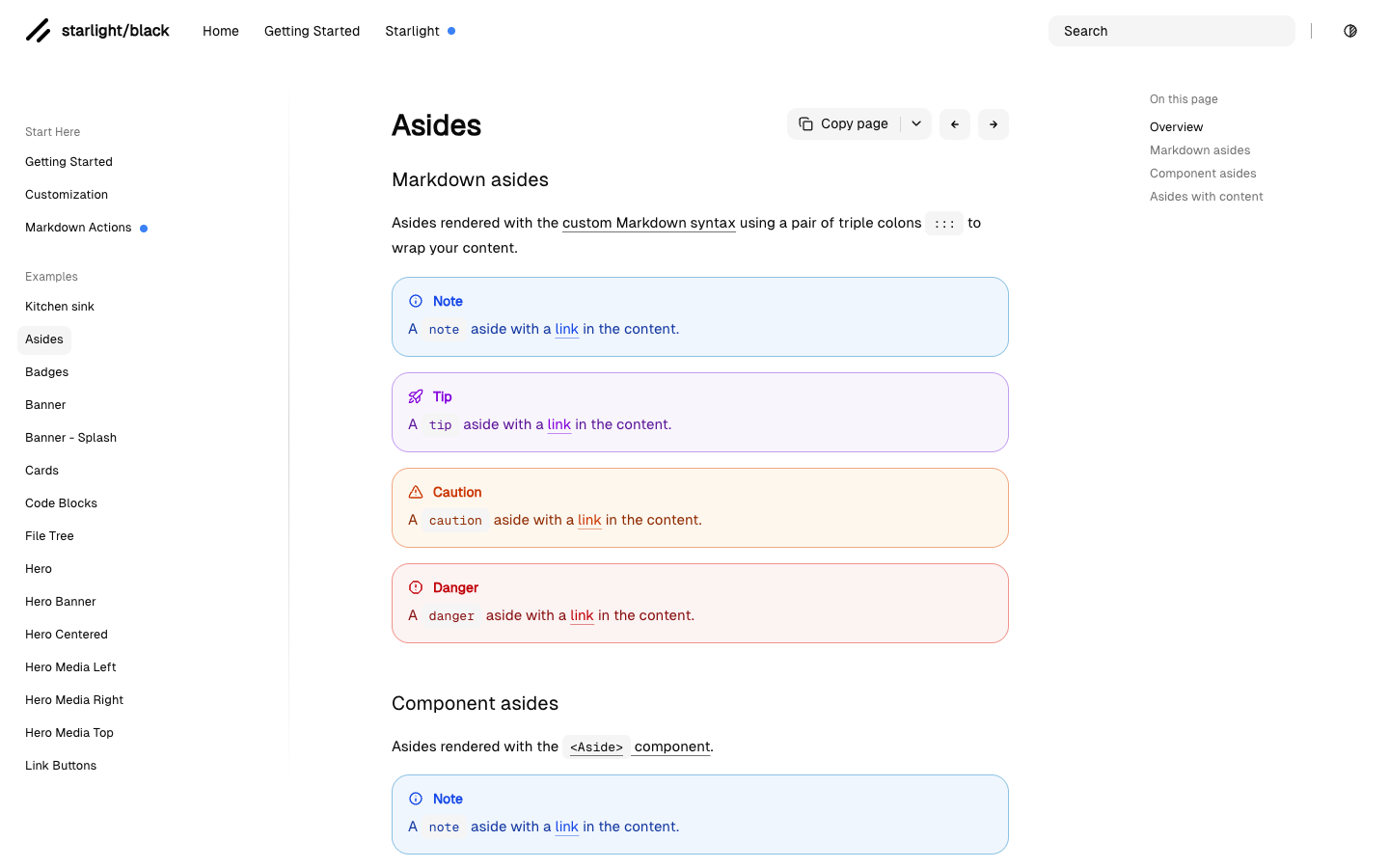1389x868 pixels.
Task: Open Banner - Splash page
Action: tap(70, 438)
